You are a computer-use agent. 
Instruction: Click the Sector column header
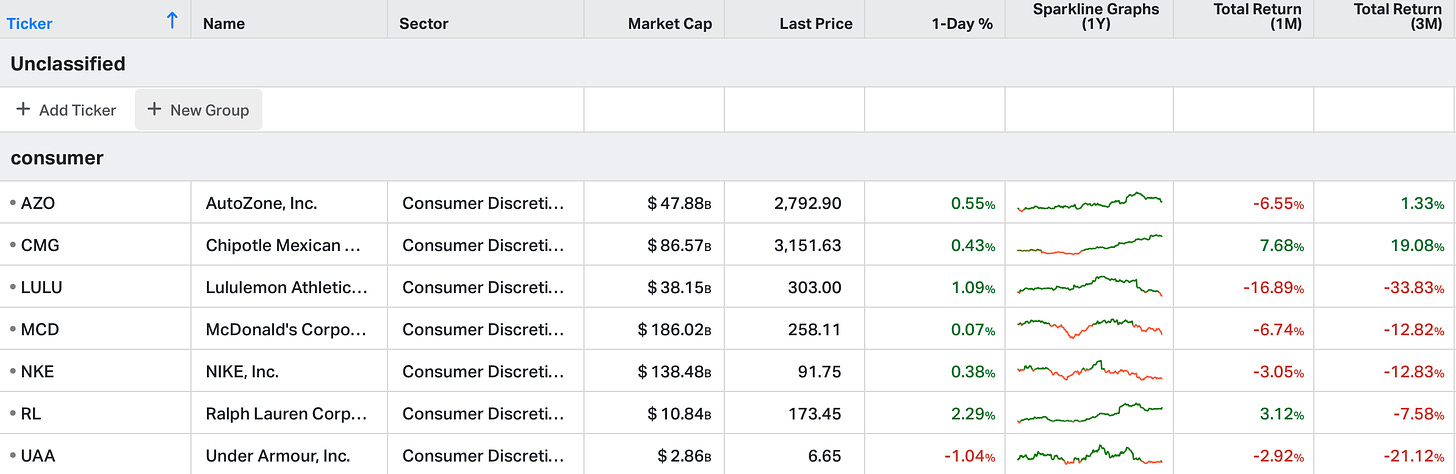pyautogui.click(x=423, y=23)
